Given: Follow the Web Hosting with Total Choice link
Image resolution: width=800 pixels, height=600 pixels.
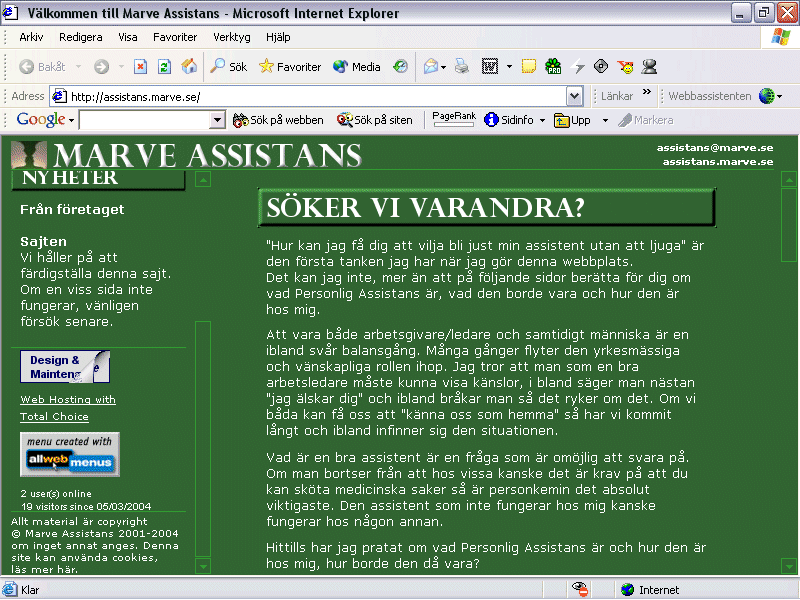Looking at the screenshot, I should [68, 408].
